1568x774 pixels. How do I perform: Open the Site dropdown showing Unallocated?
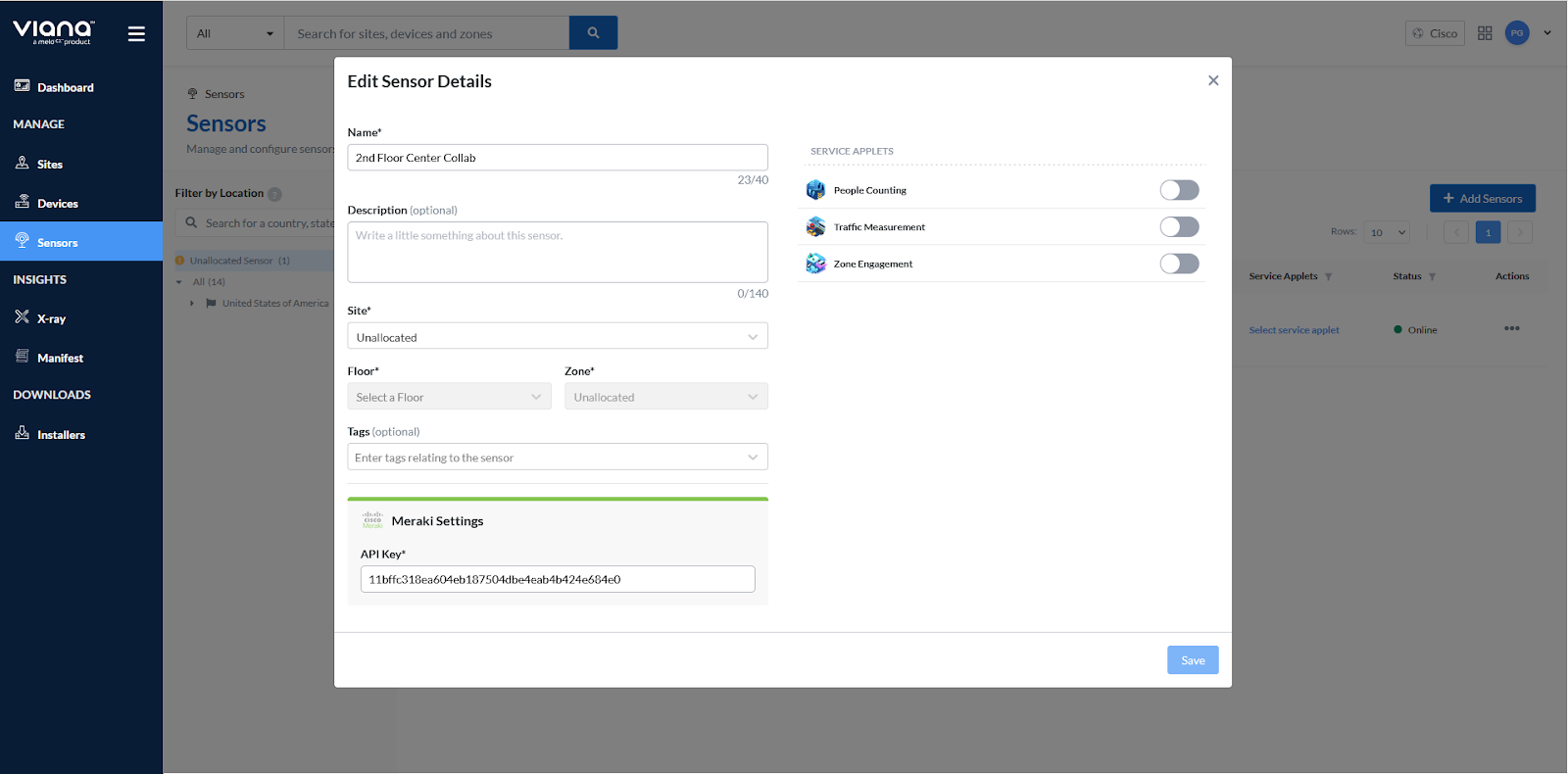tap(557, 337)
